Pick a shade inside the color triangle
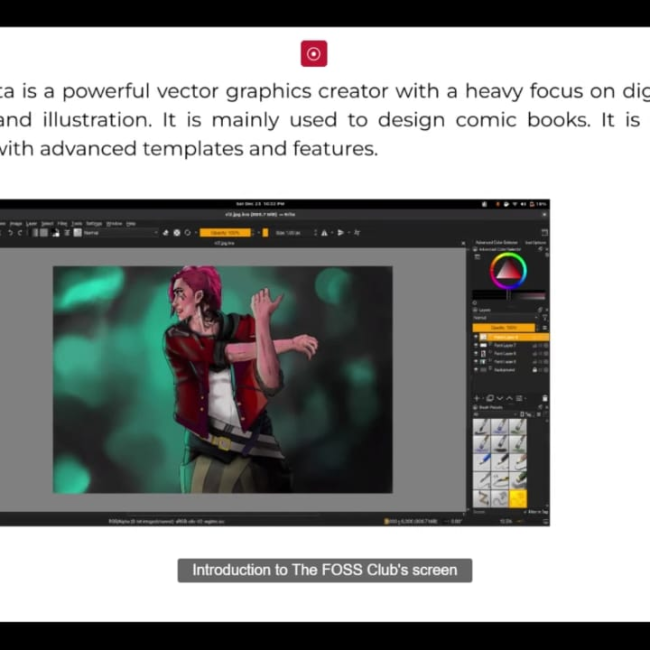This screenshot has height=650, width=650. point(508,272)
